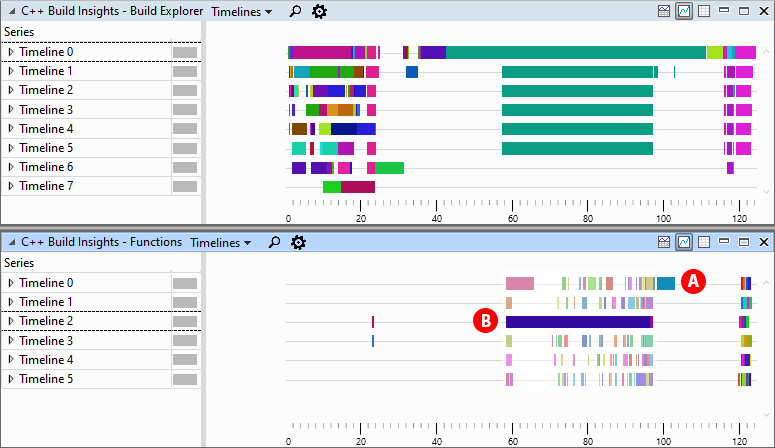Viewport: 775px width, 448px height.
Task: Show chart and table view in Build Explorer
Action: click(664, 11)
